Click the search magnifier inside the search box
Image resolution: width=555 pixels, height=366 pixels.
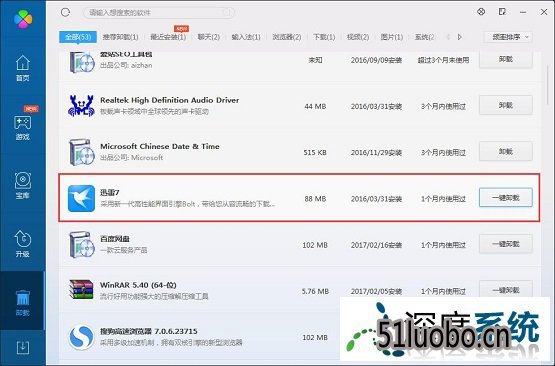point(227,13)
